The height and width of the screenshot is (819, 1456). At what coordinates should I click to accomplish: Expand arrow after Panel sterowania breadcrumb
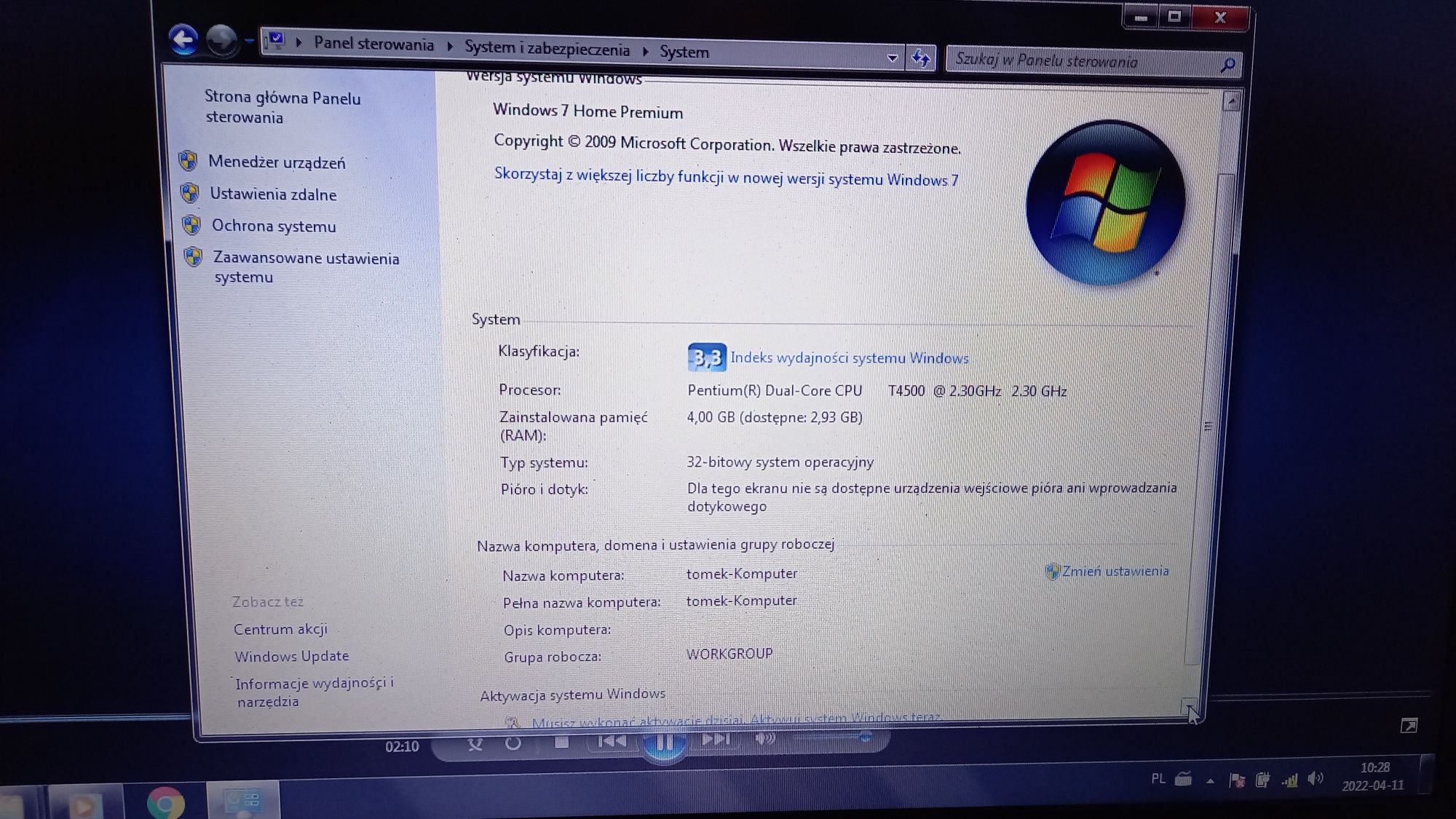pos(449,47)
